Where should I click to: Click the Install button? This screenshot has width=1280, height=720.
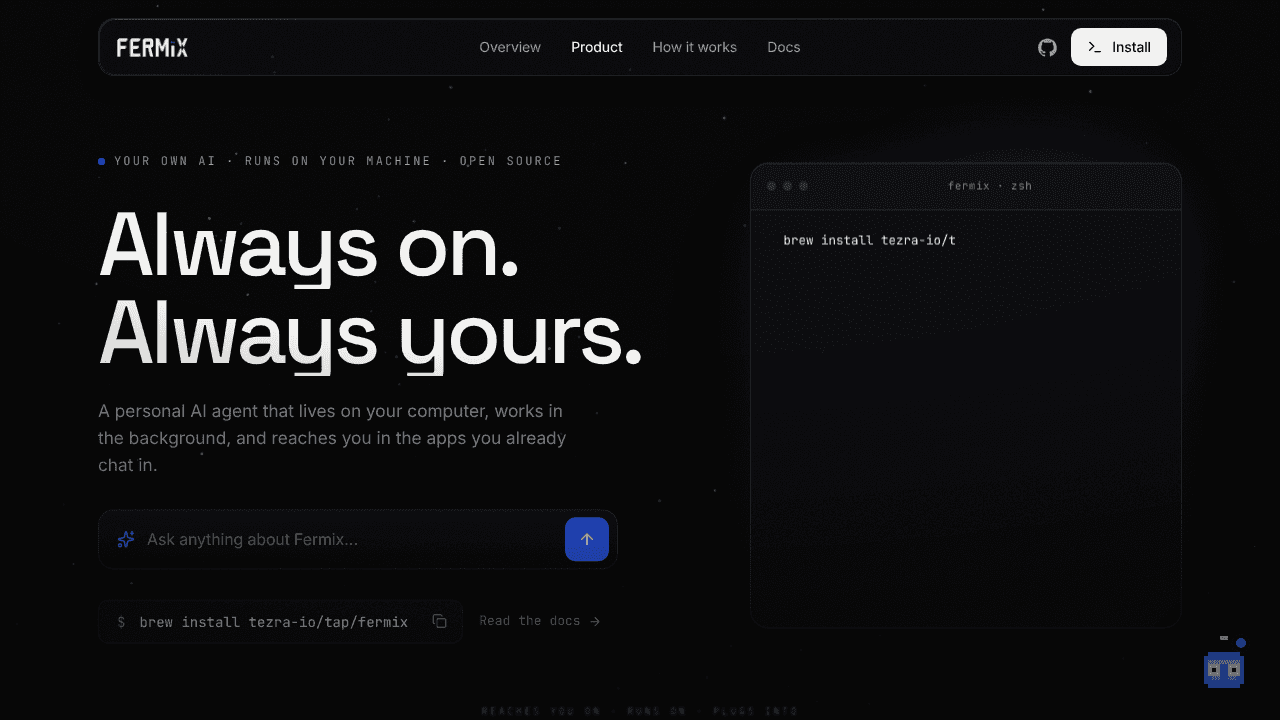click(x=1119, y=47)
